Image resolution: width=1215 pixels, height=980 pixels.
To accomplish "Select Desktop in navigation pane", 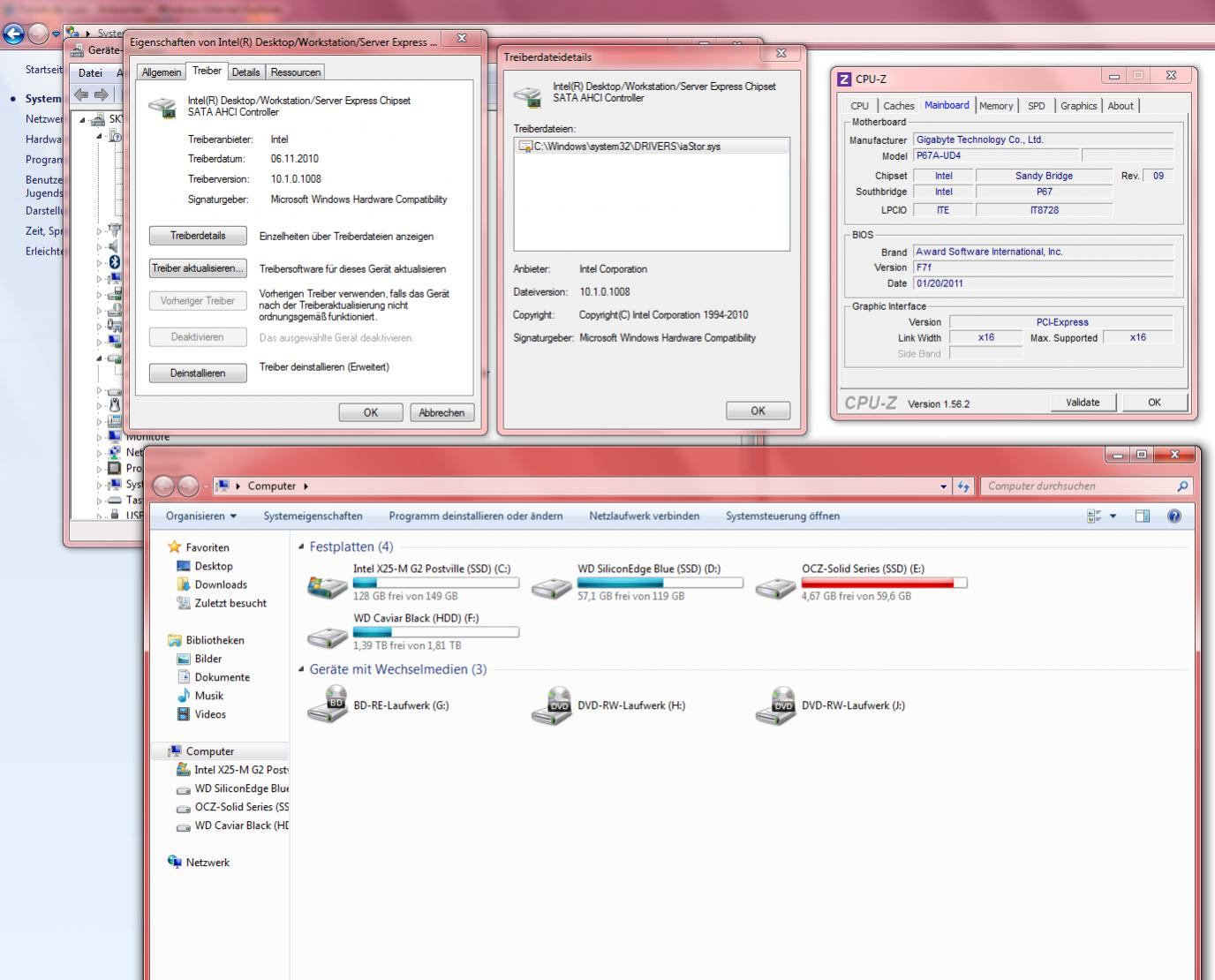I will [214, 566].
